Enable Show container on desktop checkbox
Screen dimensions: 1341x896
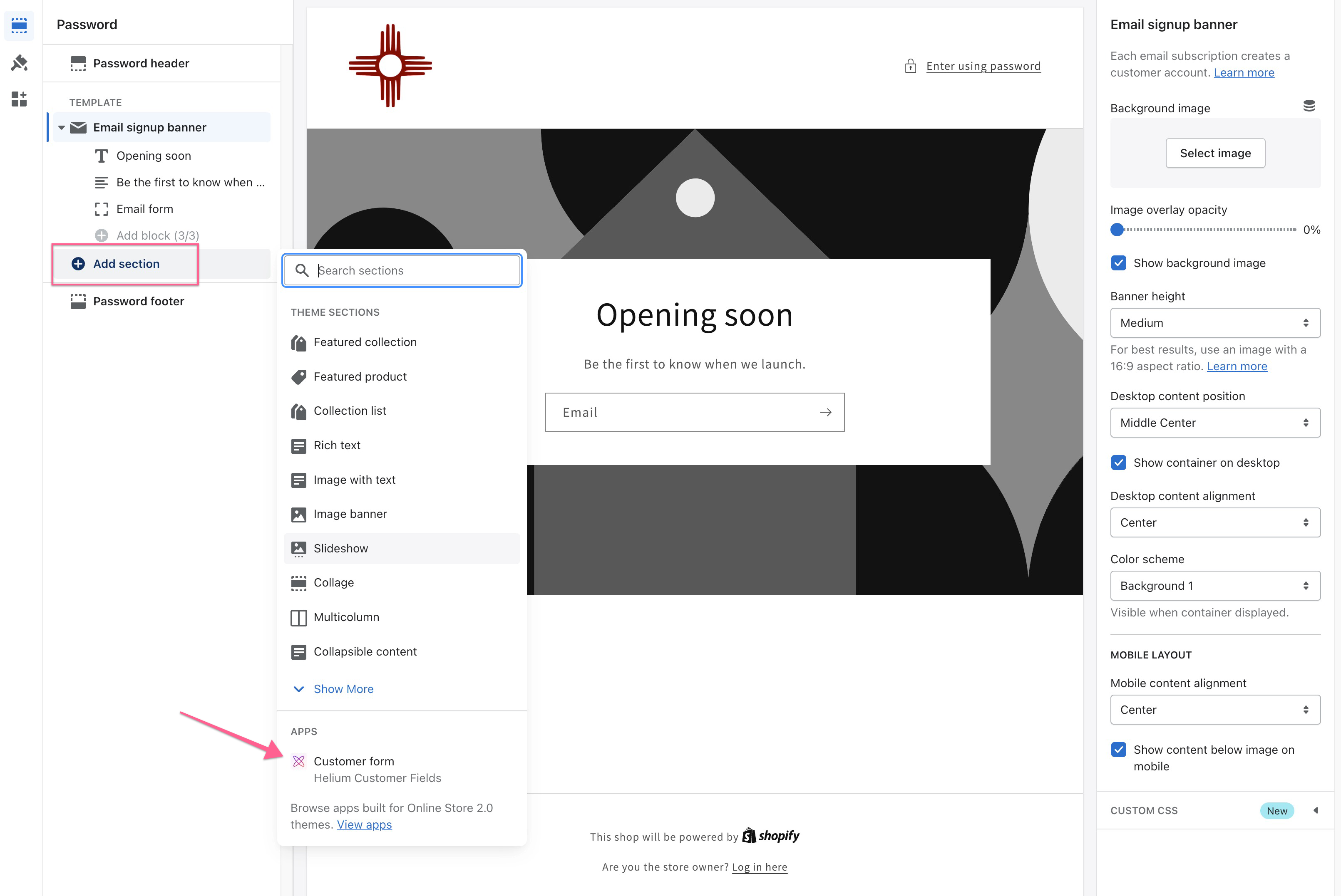click(1118, 463)
